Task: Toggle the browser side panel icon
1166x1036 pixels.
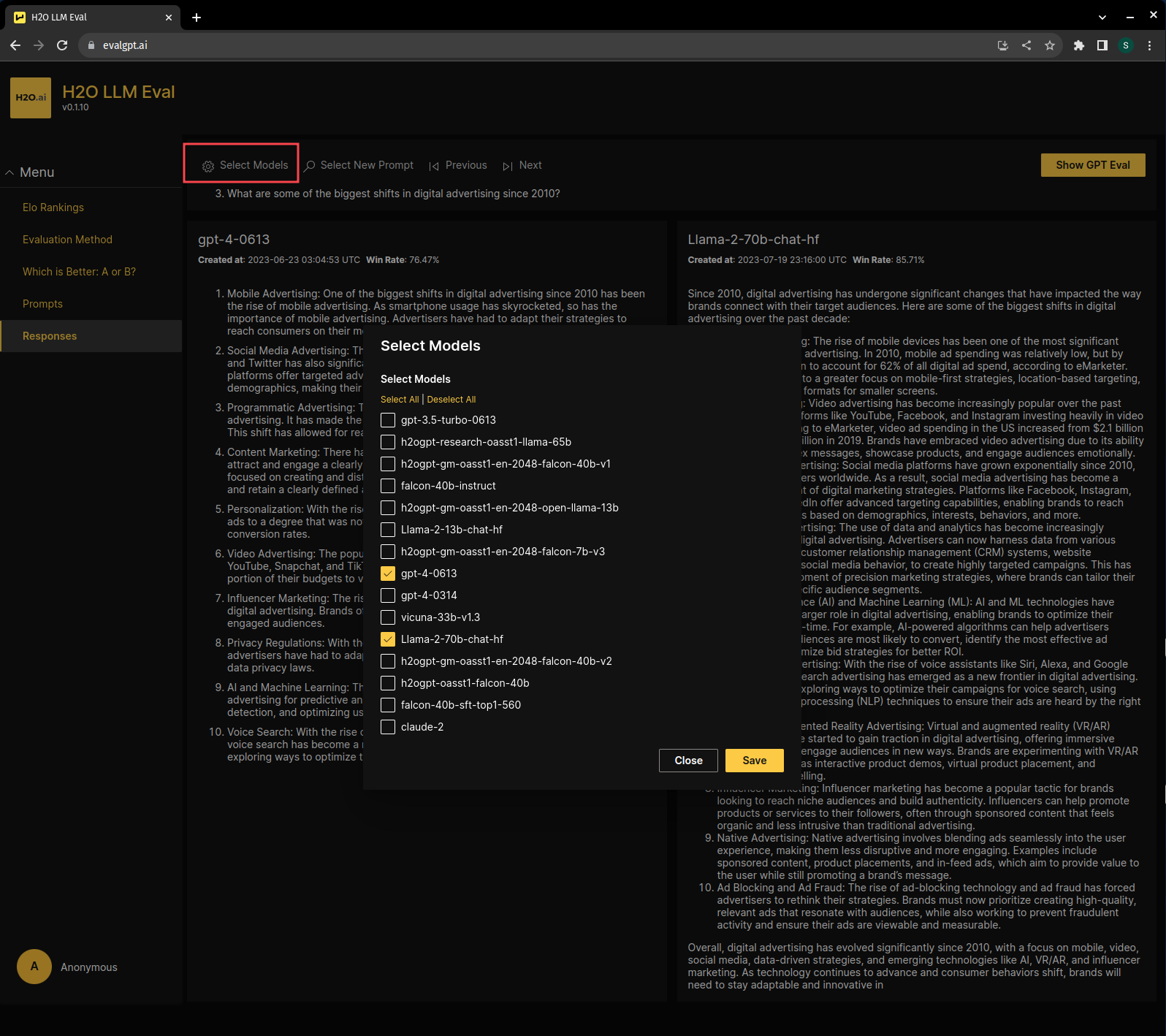Action: [1102, 45]
